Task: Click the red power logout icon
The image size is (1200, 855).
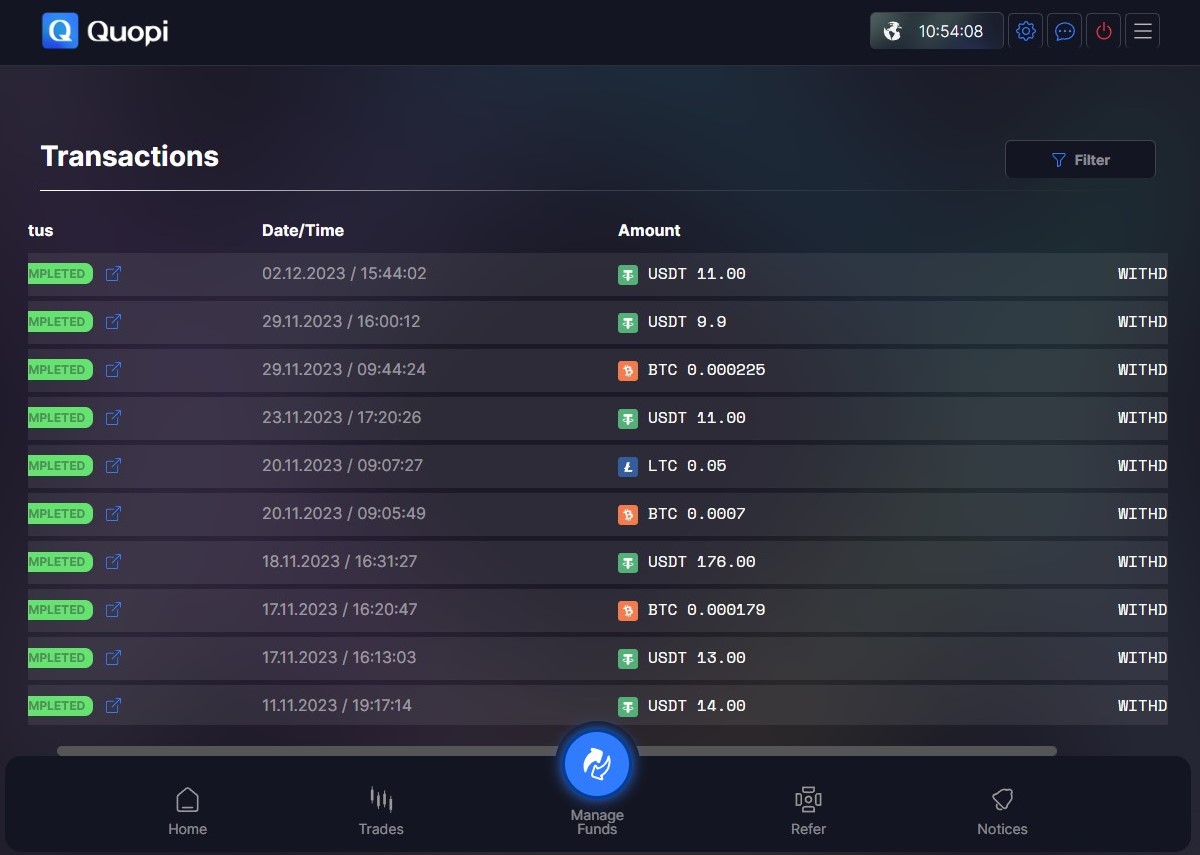Action: (1104, 31)
